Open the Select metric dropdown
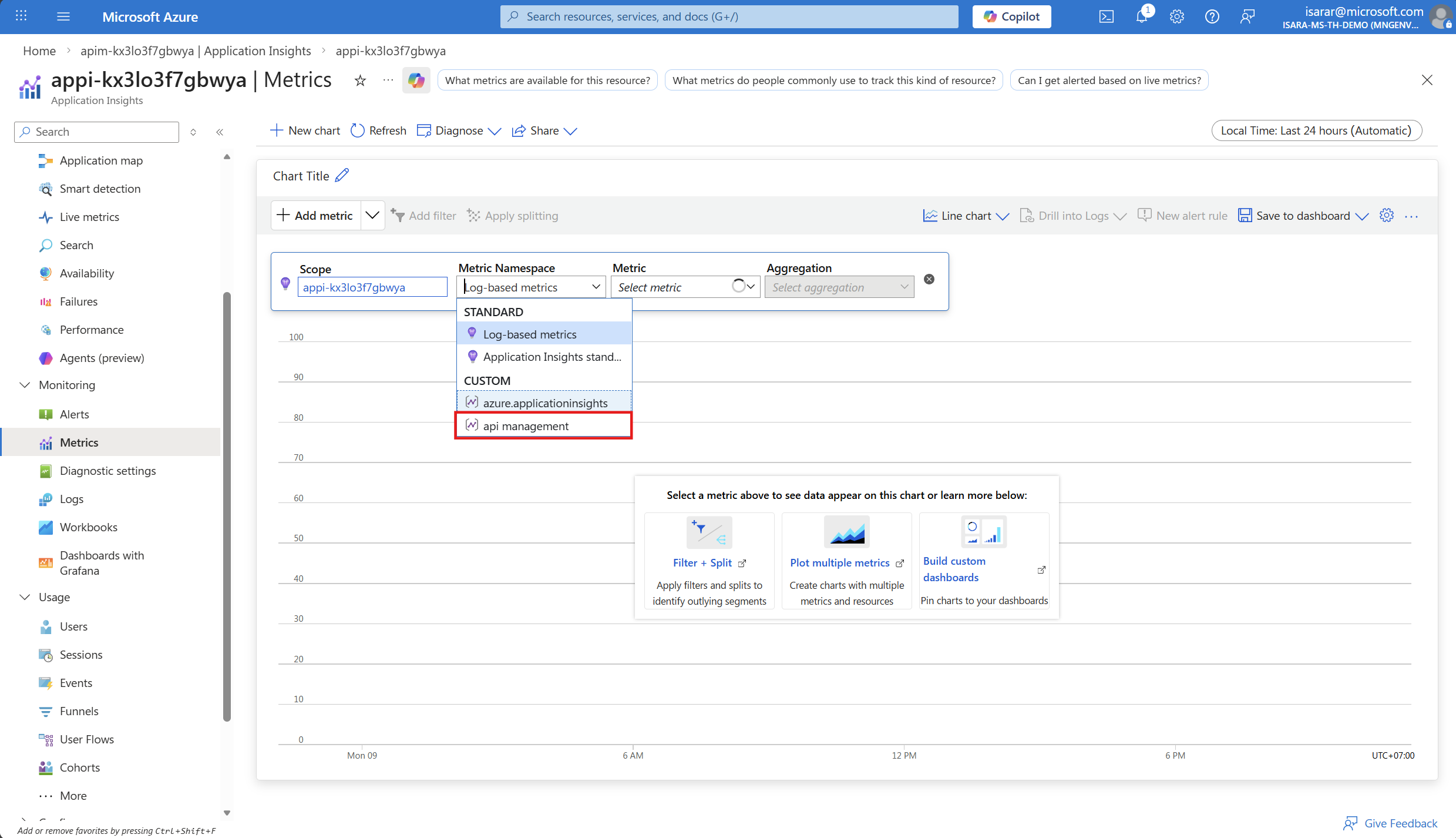 pos(685,287)
